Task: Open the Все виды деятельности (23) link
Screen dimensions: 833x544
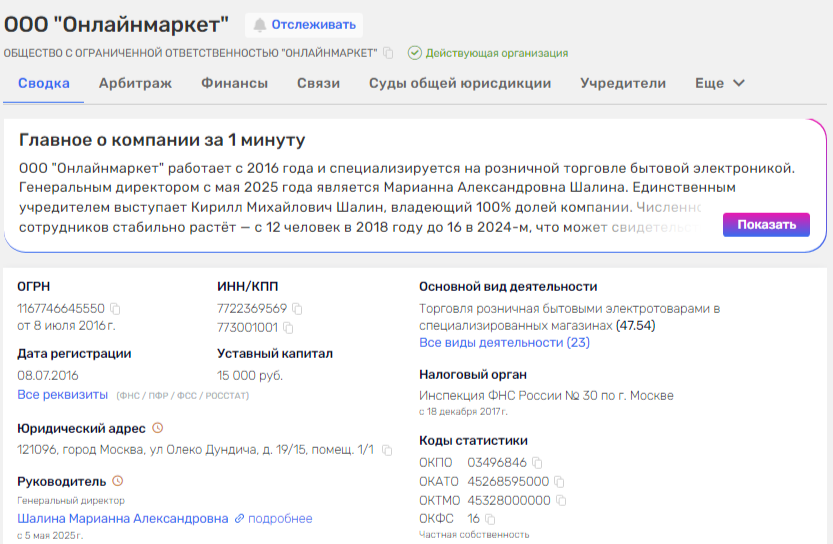Action: 504,342
